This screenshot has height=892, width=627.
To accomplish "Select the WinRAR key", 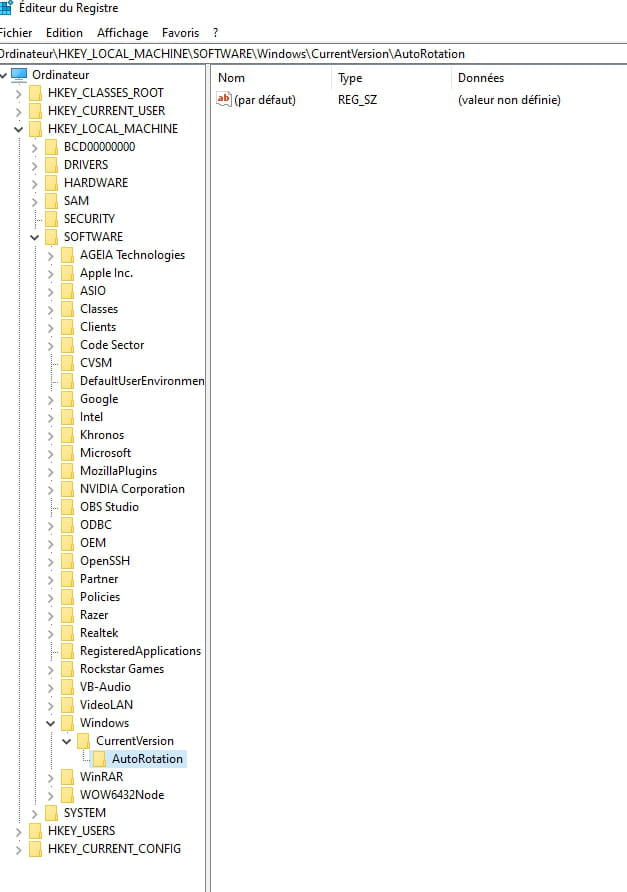I will point(101,777).
